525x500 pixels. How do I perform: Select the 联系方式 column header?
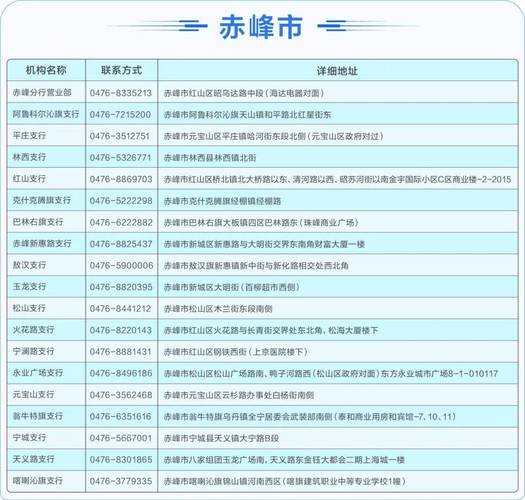point(121,70)
